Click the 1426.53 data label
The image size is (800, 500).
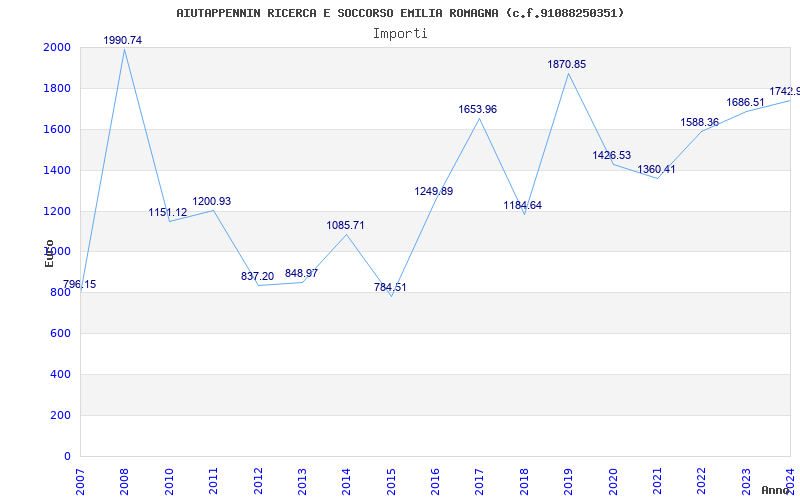pyautogui.click(x=612, y=155)
